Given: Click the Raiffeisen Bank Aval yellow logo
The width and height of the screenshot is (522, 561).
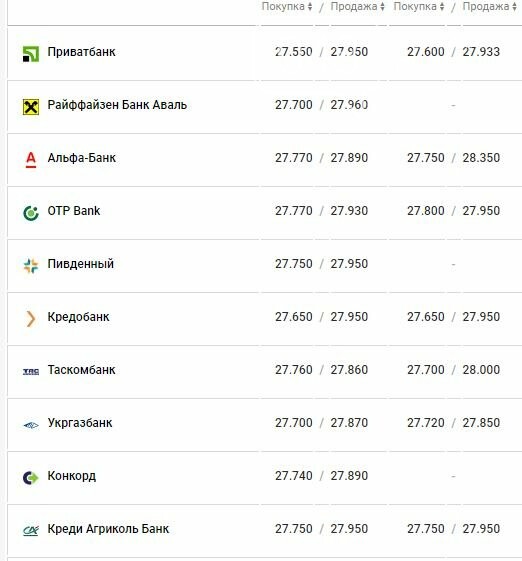Looking at the screenshot, I should pyautogui.click(x=31, y=107).
